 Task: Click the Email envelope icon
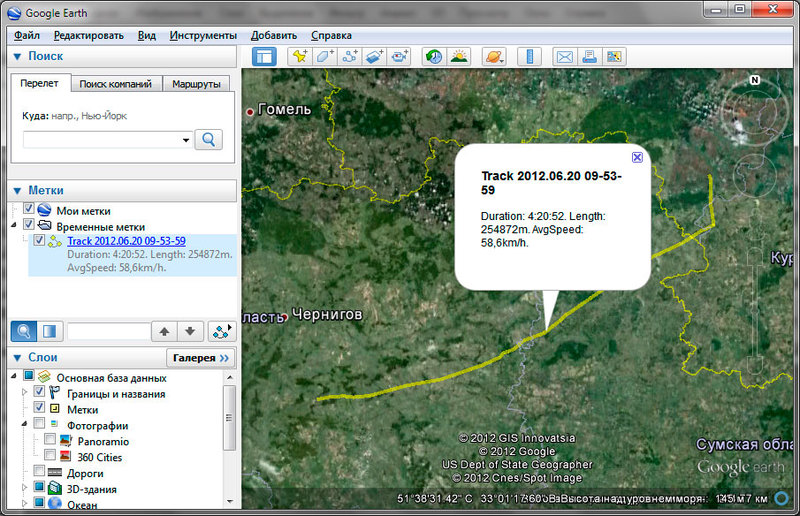[x=564, y=57]
